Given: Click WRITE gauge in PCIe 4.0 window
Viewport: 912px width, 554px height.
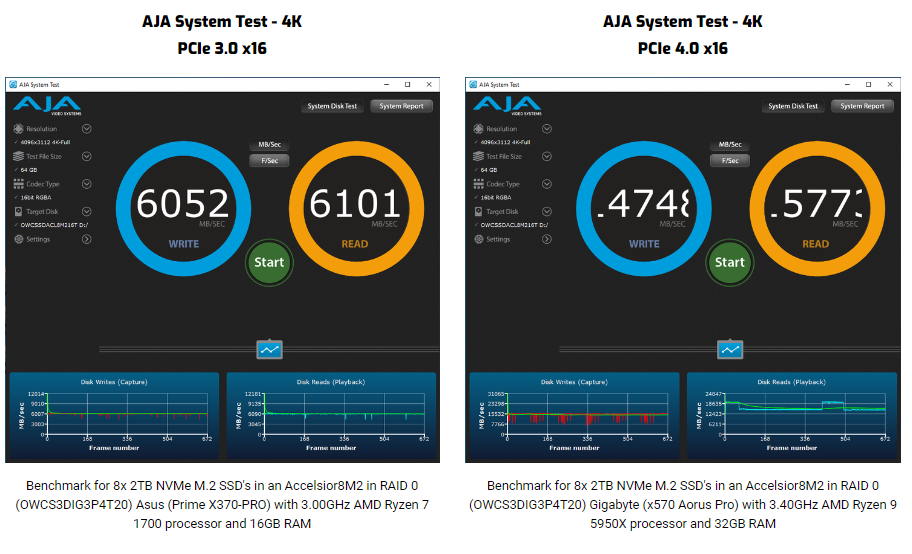Looking at the screenshot, I should (x=644, y=208).
